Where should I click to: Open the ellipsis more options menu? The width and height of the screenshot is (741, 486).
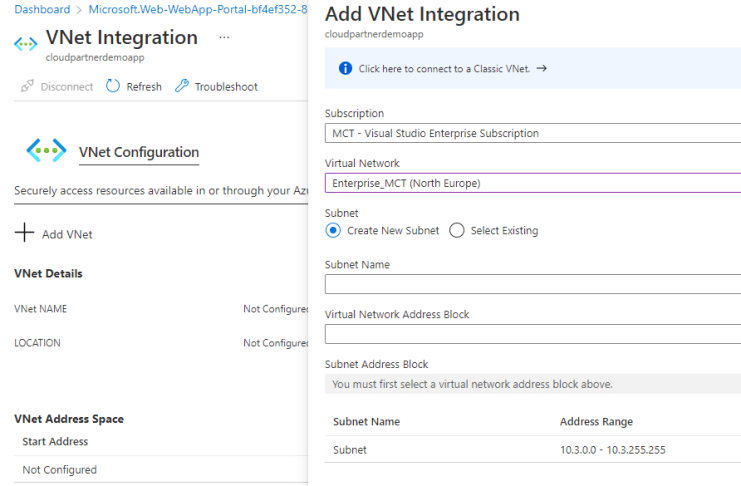[224, 37]
